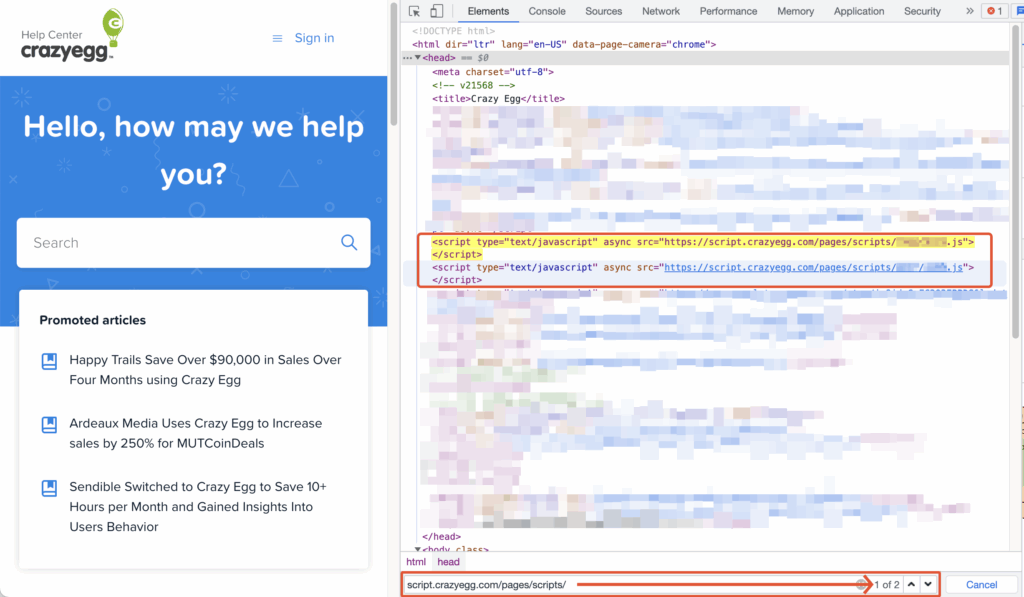
Task: Open the Application tab
Action: tap(859, 11)
